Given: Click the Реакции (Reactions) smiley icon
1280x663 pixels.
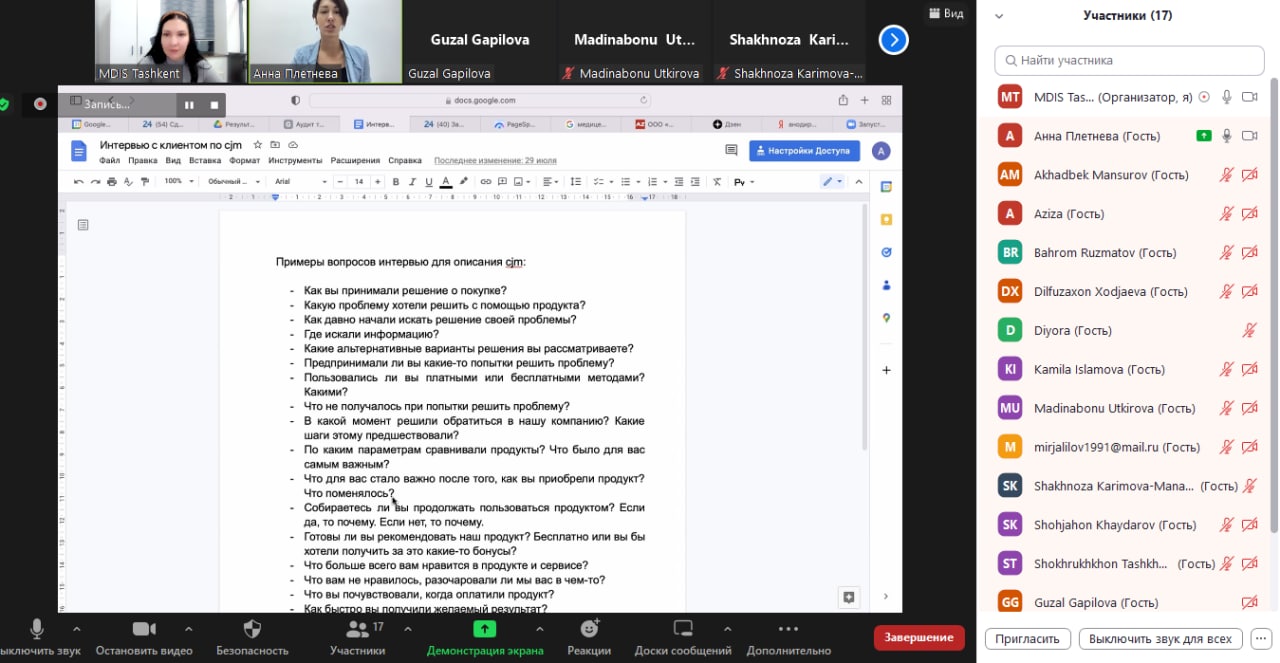Looking at the screenshot, I should pyautogui.click(x=589, y=629).
